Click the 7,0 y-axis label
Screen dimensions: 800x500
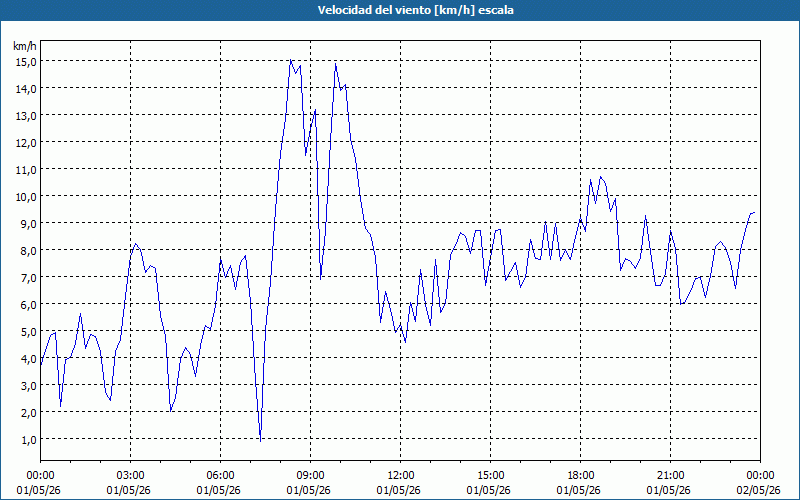coord(29,278)
